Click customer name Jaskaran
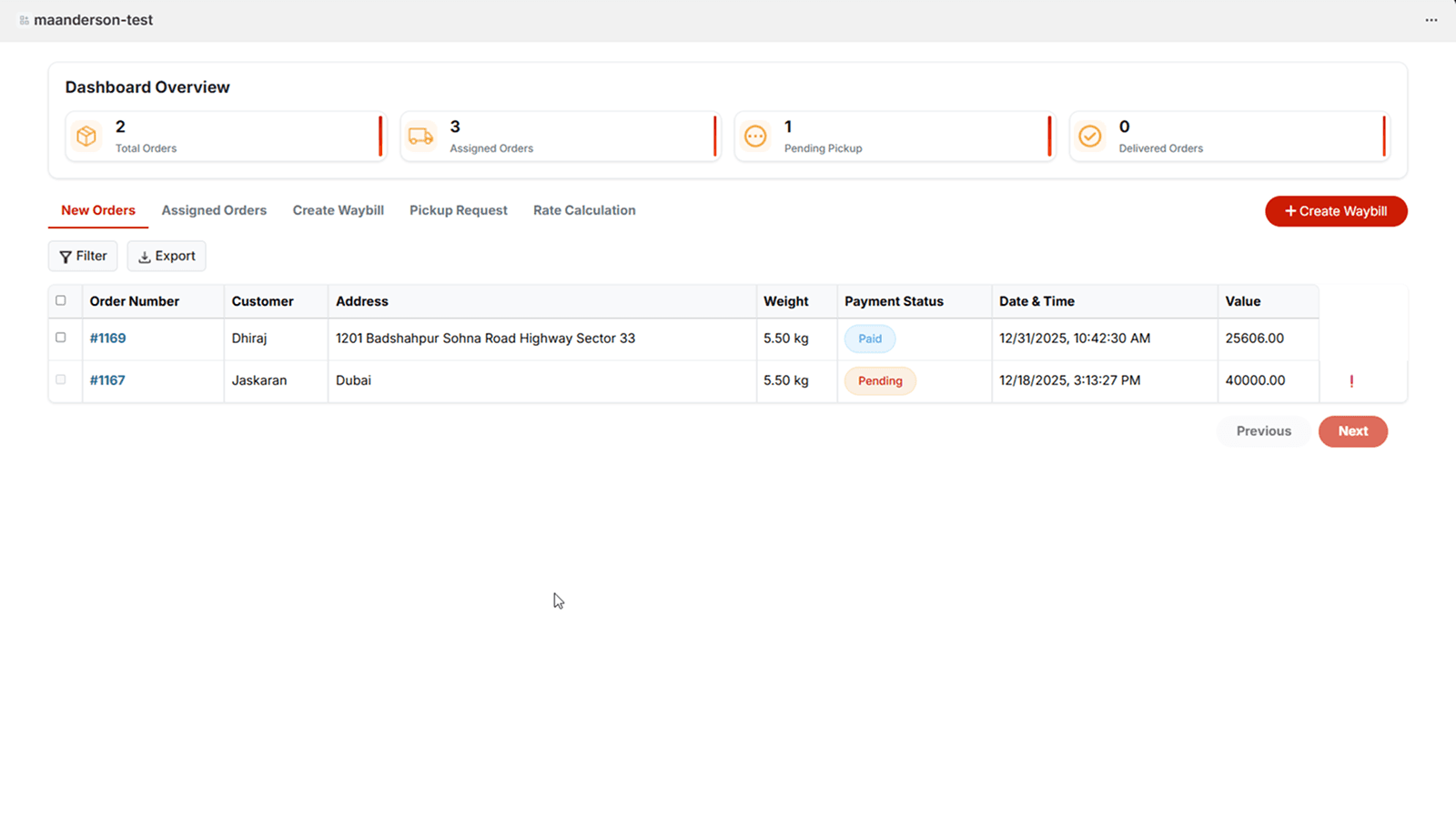Image resolution: width=1456 pixels, height=819 pixels. click(x=259, y=380)
